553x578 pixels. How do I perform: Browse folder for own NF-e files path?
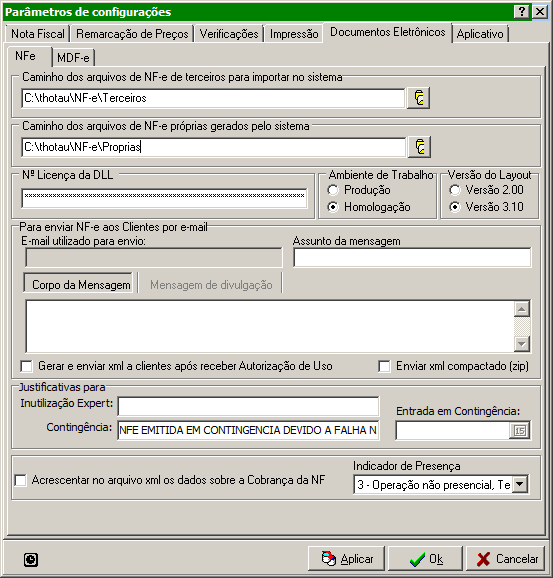419,147
